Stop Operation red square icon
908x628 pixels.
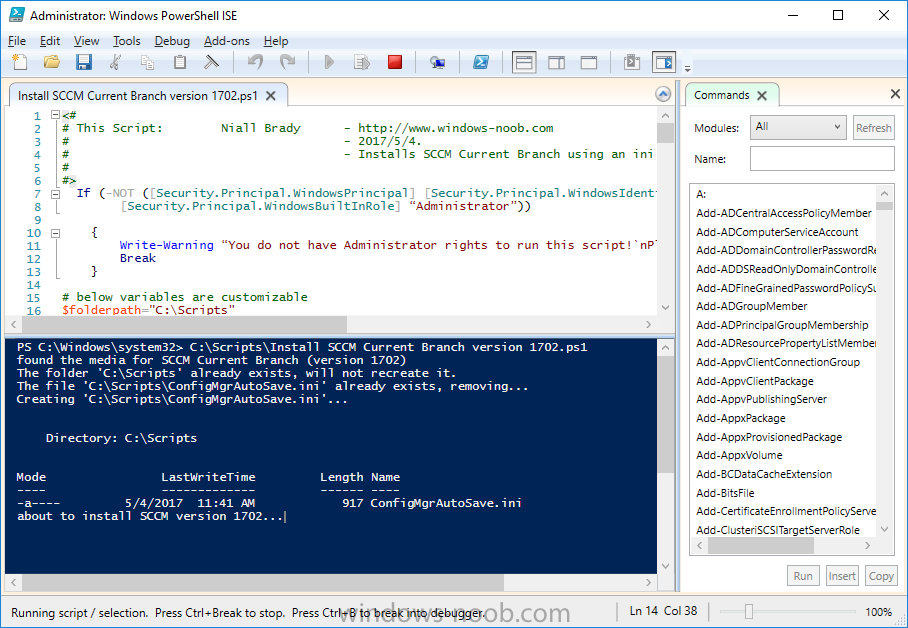[x=395, y=62]
